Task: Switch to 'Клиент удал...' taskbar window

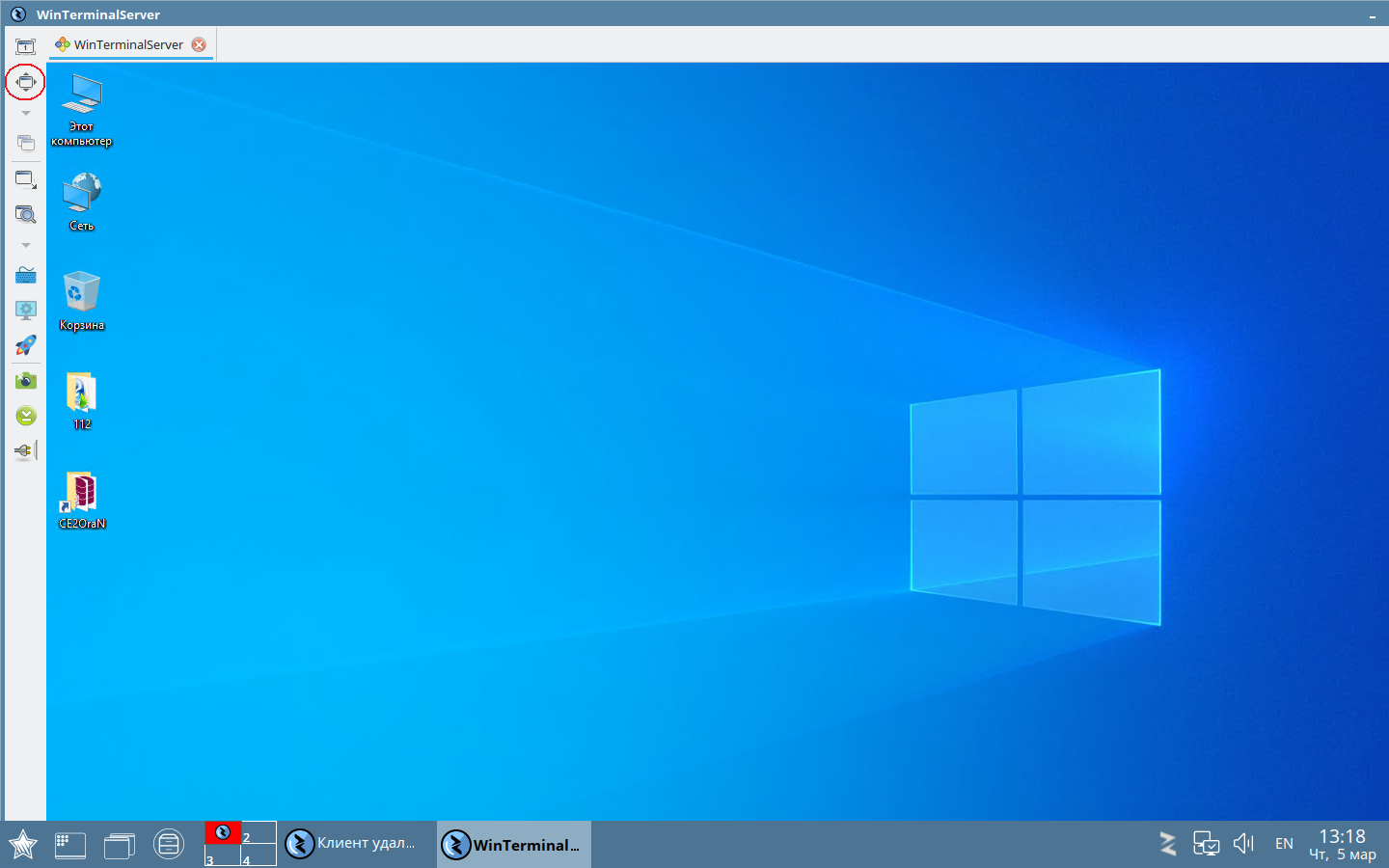Action: coord(358,844)
